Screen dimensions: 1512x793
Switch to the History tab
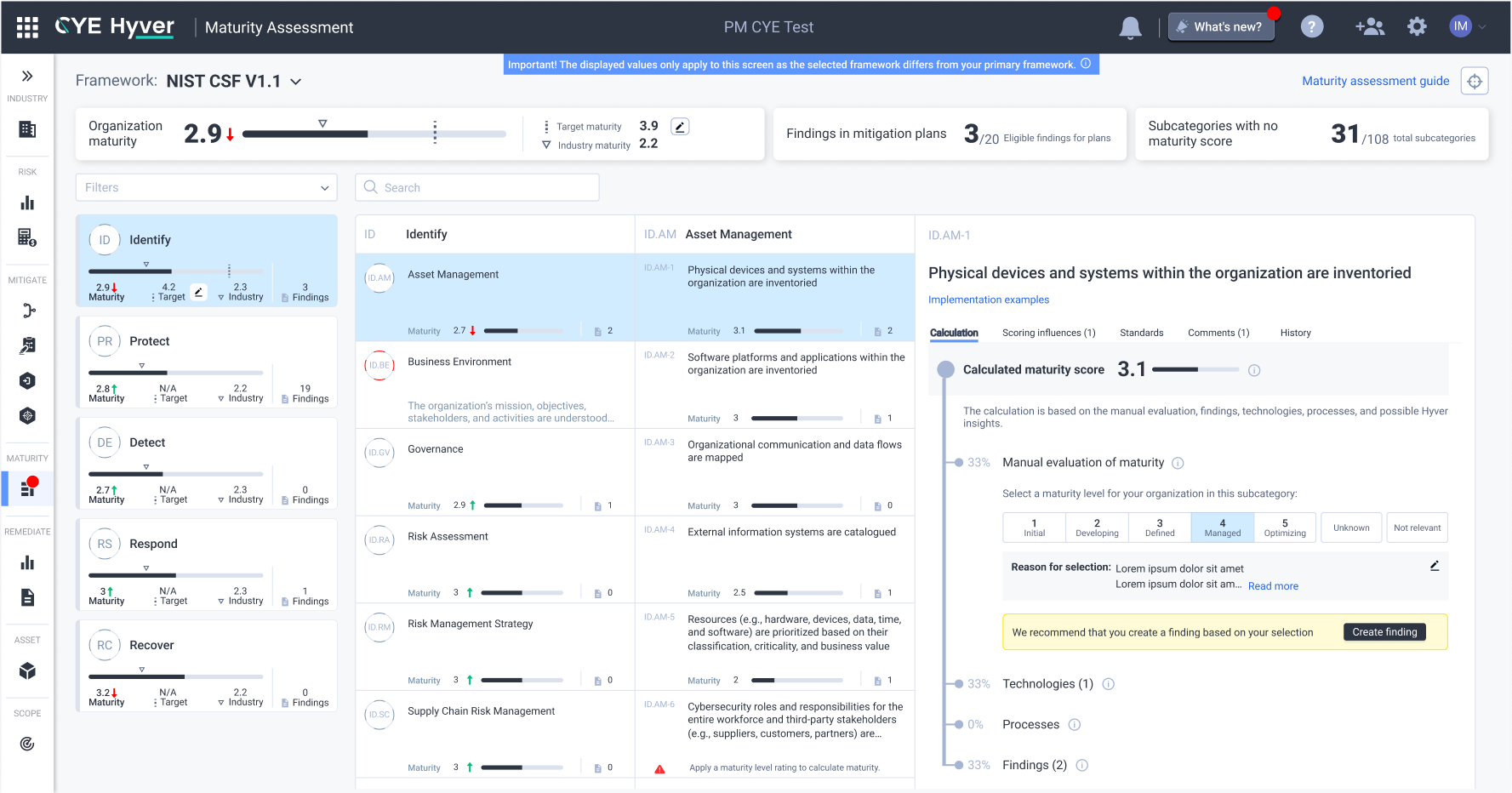click(1295, 333)
